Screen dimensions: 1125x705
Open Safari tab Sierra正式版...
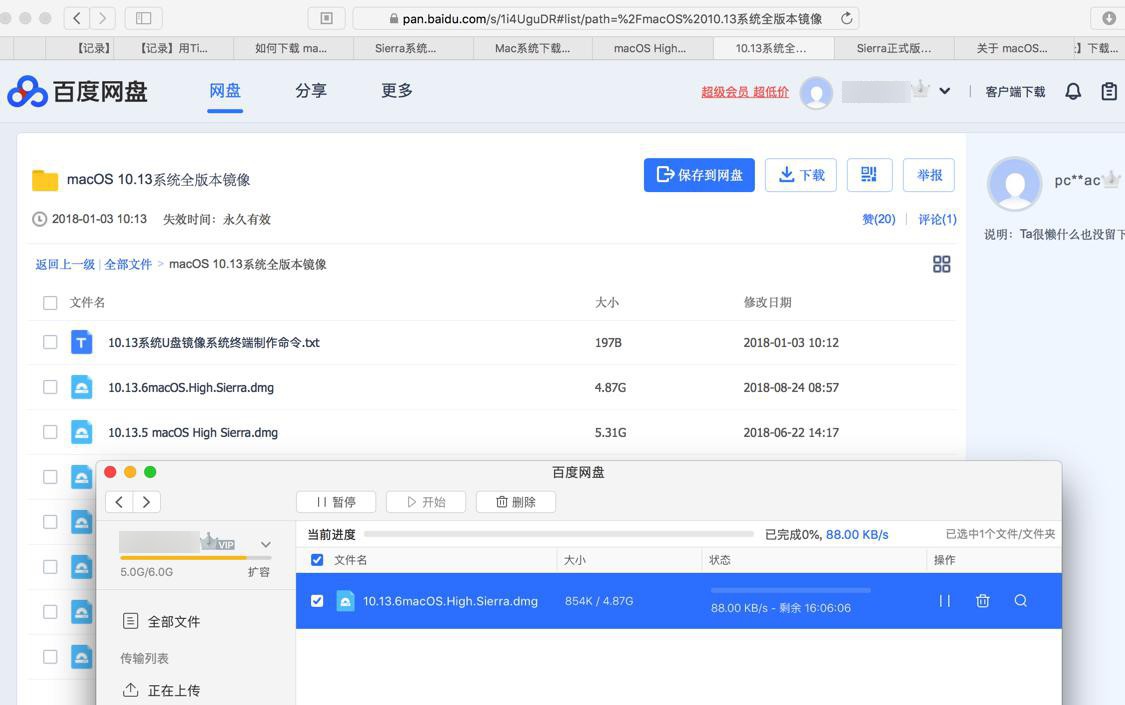(894, 48)
